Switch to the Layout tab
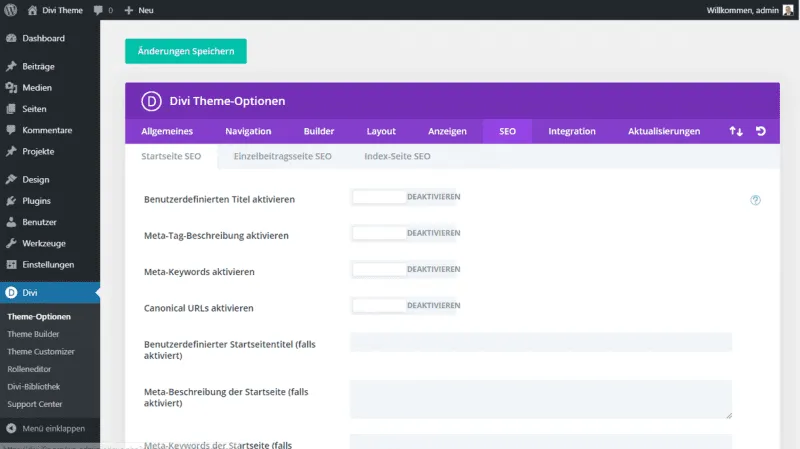The image size is (800, 449). pyautogui.click(x=381, y=131)
